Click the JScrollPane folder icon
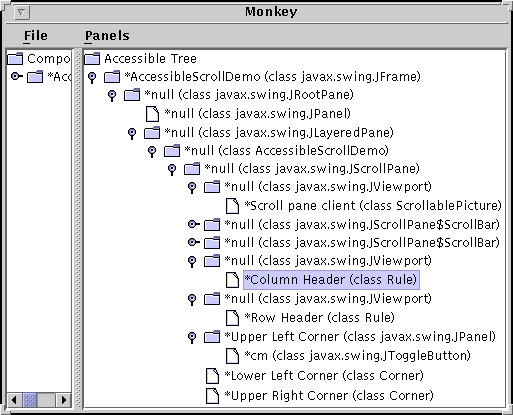The image size is (513, 415). point(192,169)
